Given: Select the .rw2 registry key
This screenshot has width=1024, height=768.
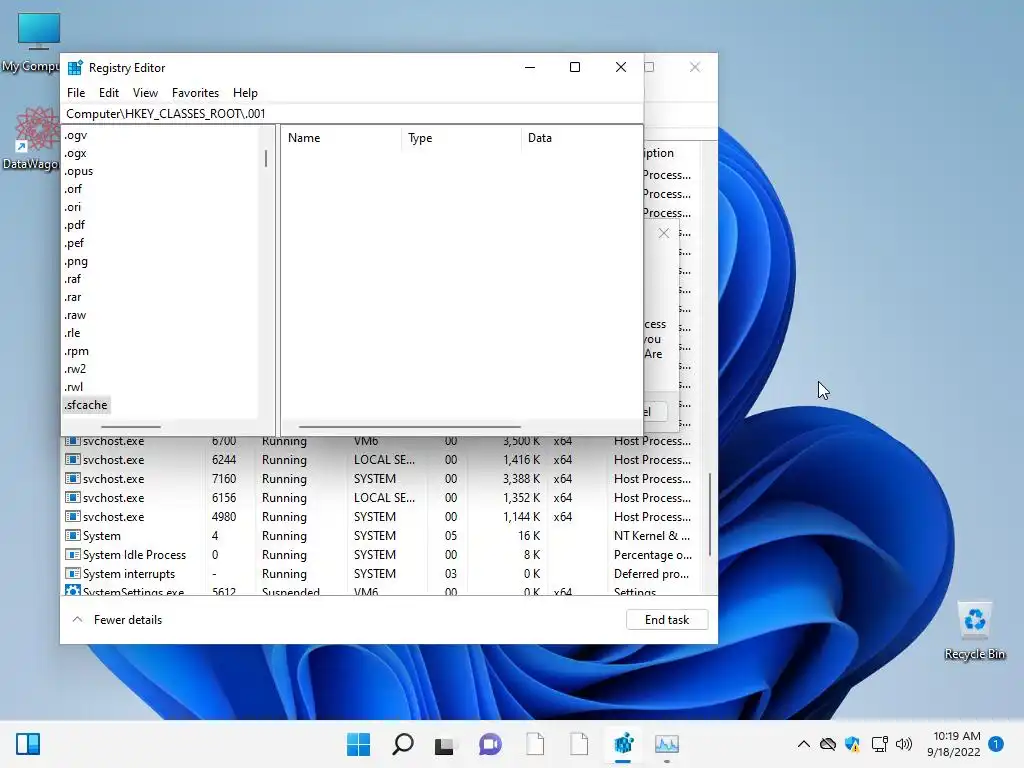Looking at the screenshot, I should point(75,369).
